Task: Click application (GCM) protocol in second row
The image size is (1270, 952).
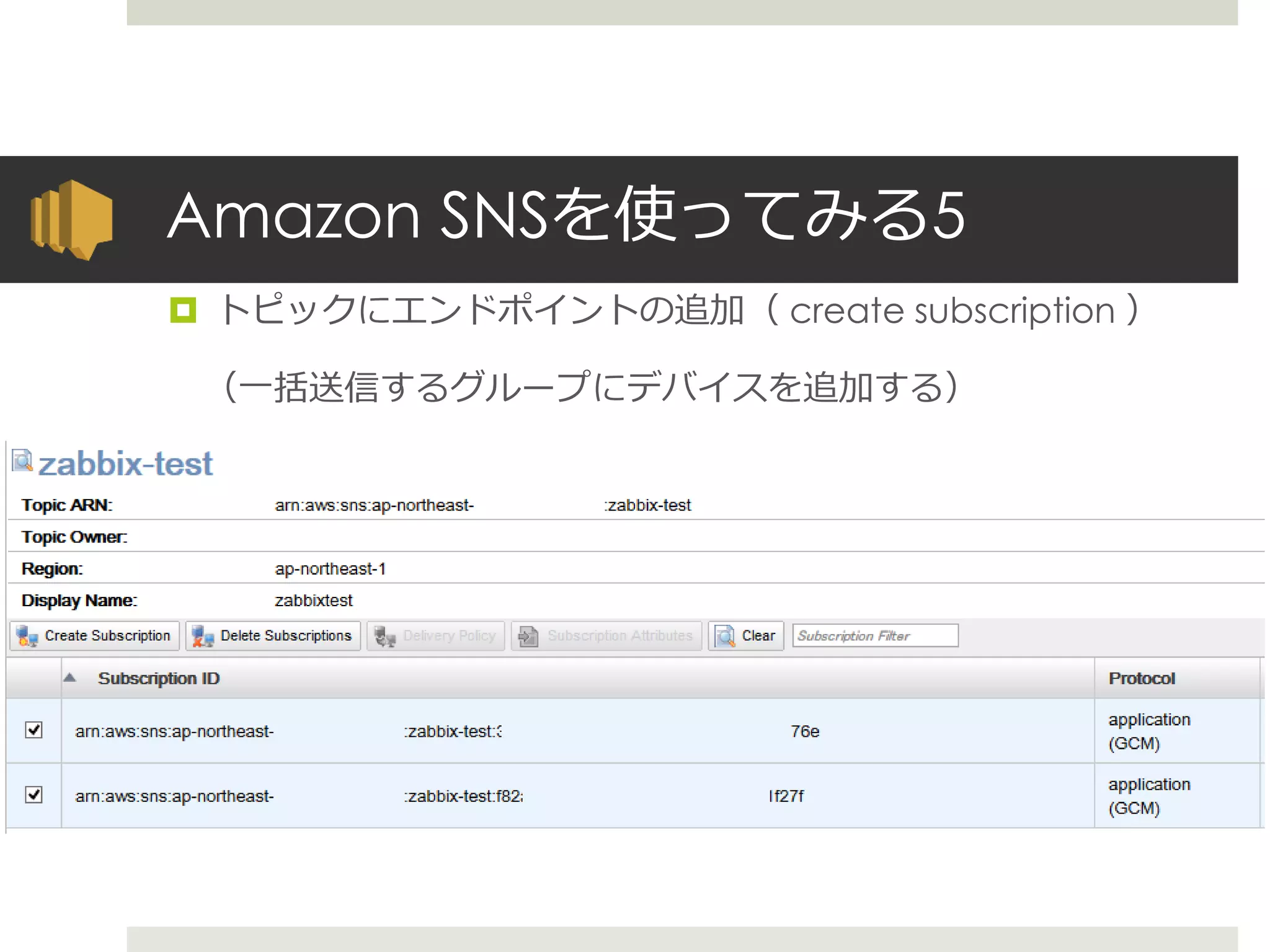Action: tap(1149, 796)
